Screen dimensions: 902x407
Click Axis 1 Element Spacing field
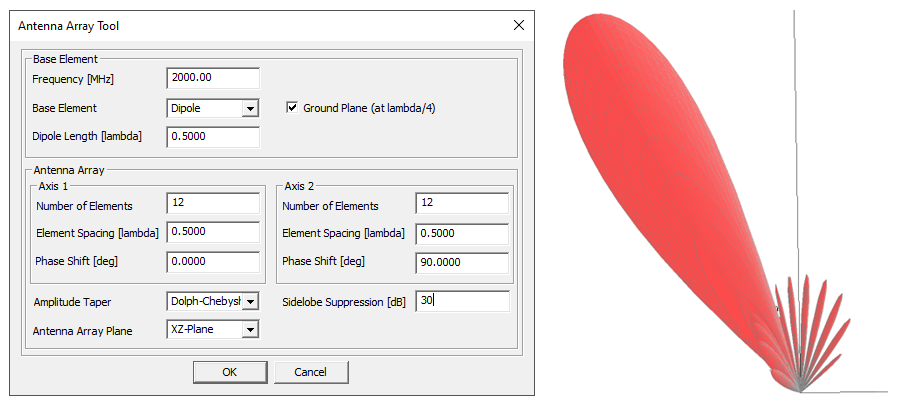213,233
